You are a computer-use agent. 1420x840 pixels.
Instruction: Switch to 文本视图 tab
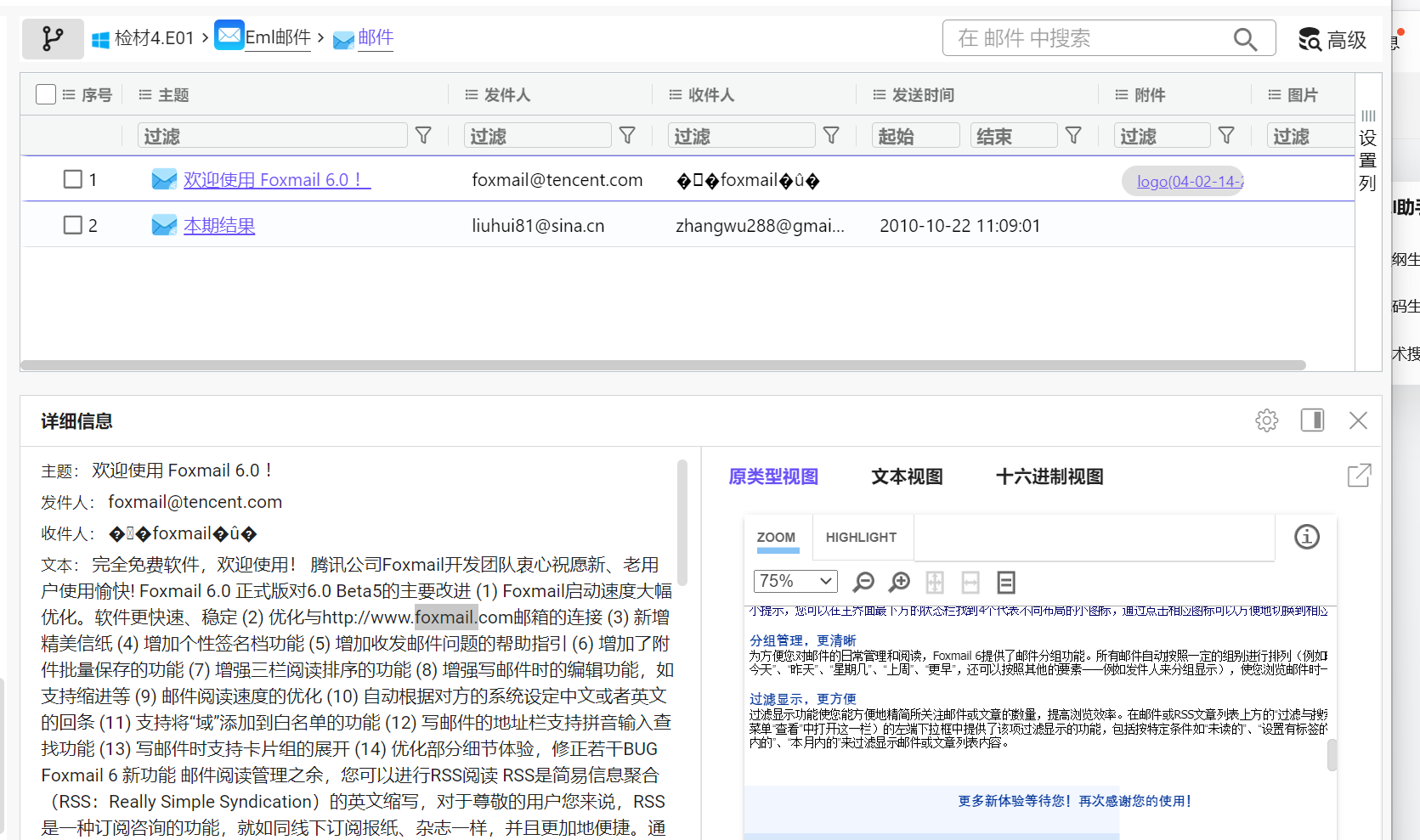pos(907,476)
